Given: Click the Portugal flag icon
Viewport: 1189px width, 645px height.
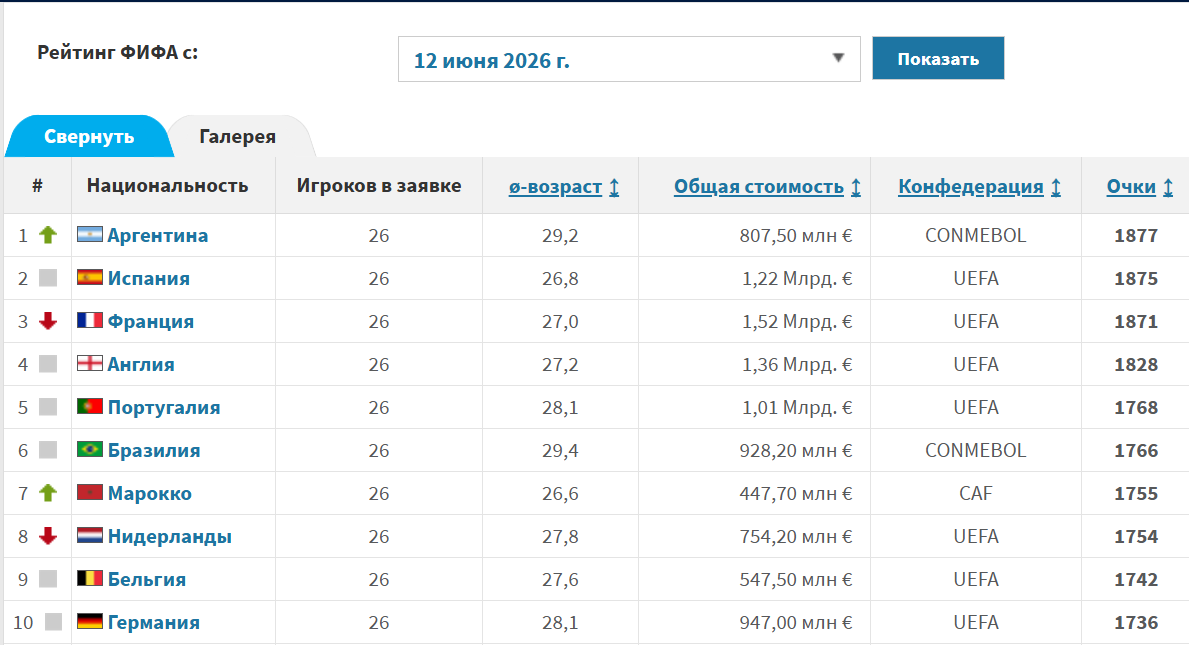Looking at the screenshot, I should coord(89,407).
